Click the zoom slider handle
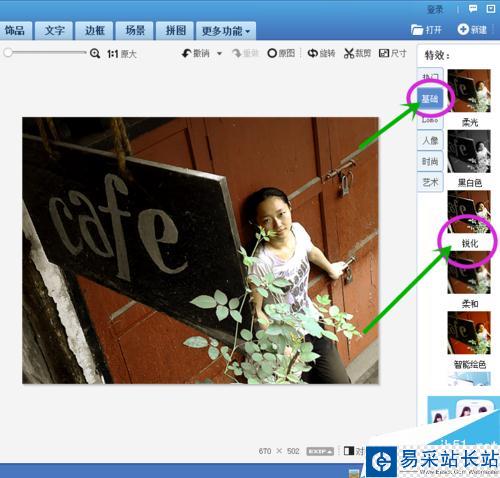 (8, 53)
